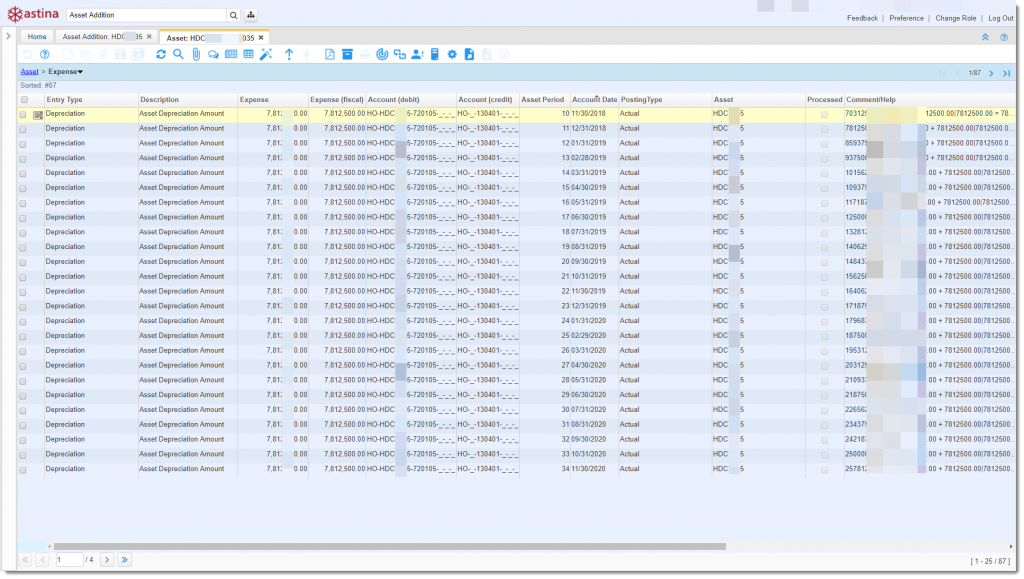Check the first Depreciation row's selection checkbox
This screenshot has width=1024, height=579.
tap(23, 115)
